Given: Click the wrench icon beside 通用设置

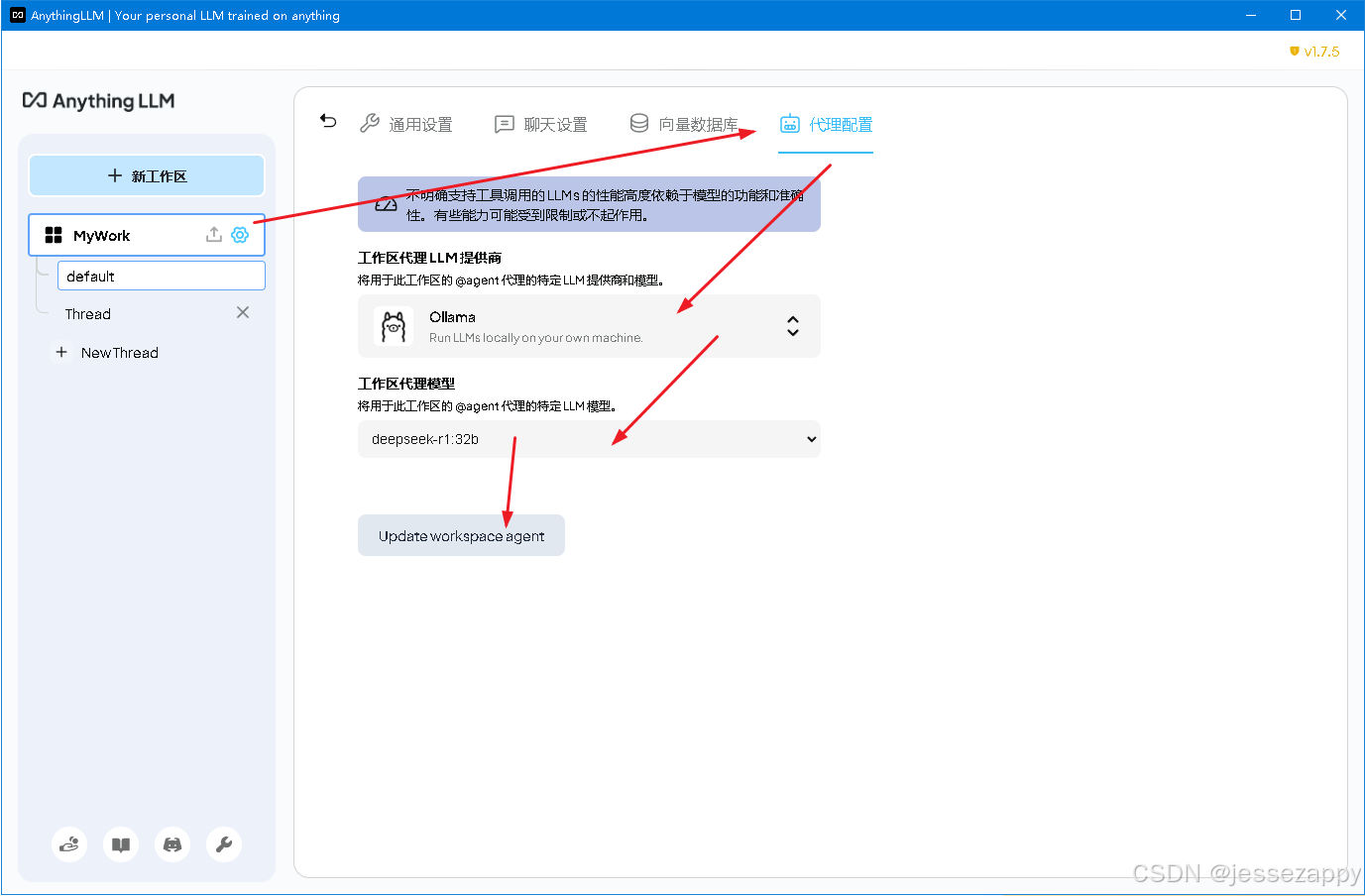Looking at the screenshot, I should coord(370,123).
